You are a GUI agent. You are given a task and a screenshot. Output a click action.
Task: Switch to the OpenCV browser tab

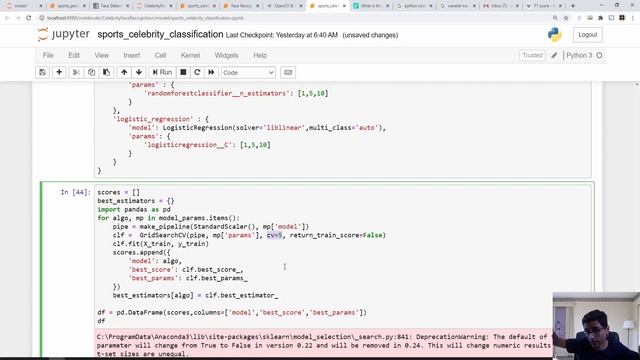283,6
